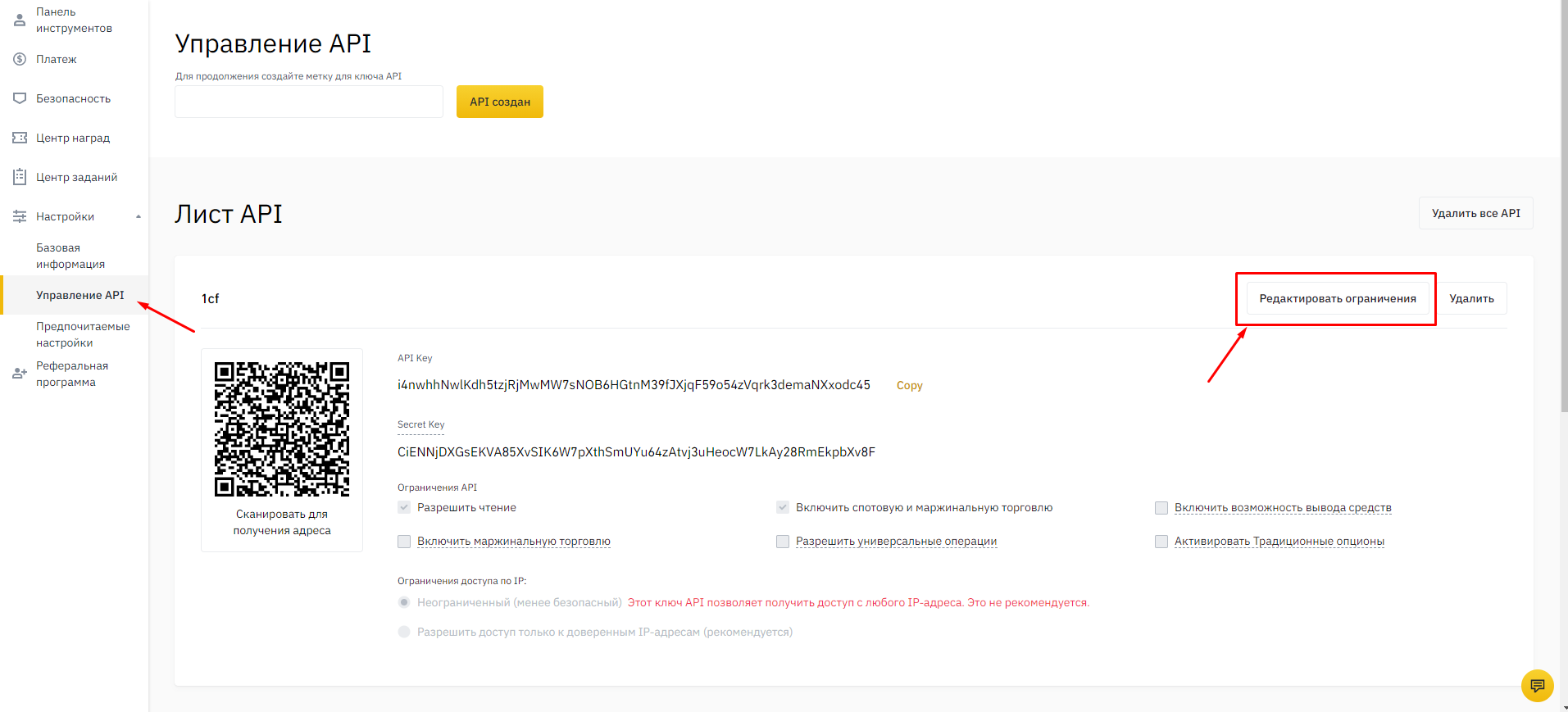The height and width of the screenshot is (712, 1568).
Task: Click the QR code image
Action: (282, 429)
